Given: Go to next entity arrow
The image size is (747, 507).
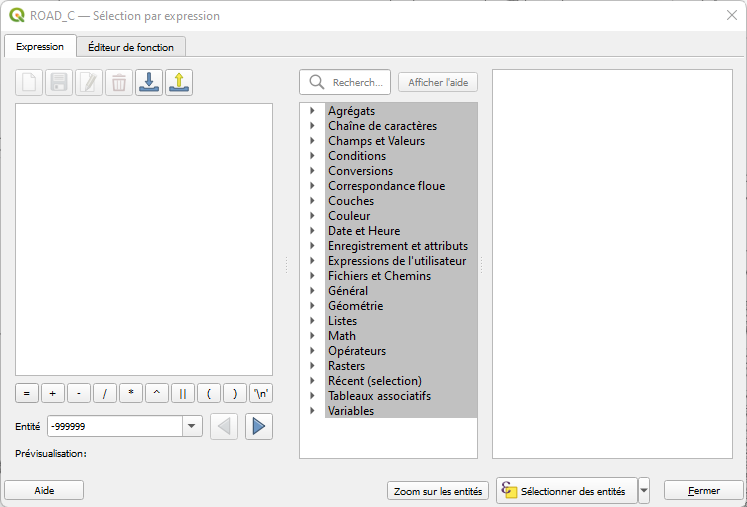Looking at the screenshot, I should click(259, 426).
